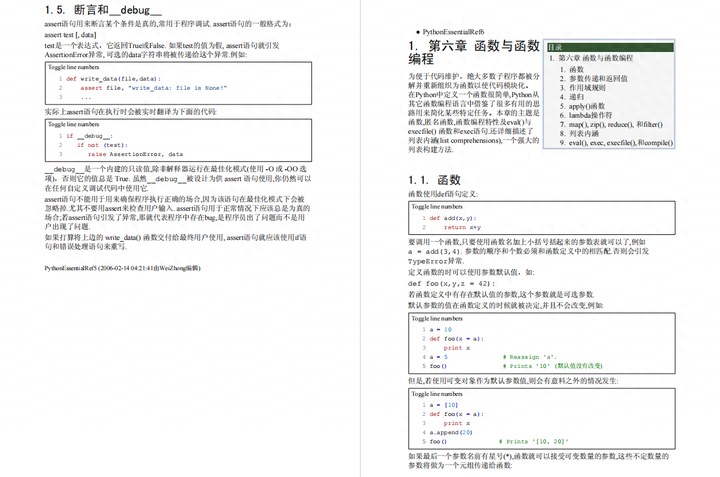Toggle line numbers above the __debug__ code block
The width and height of the screenshot is (720, 477).
click(x=73, y=124)
